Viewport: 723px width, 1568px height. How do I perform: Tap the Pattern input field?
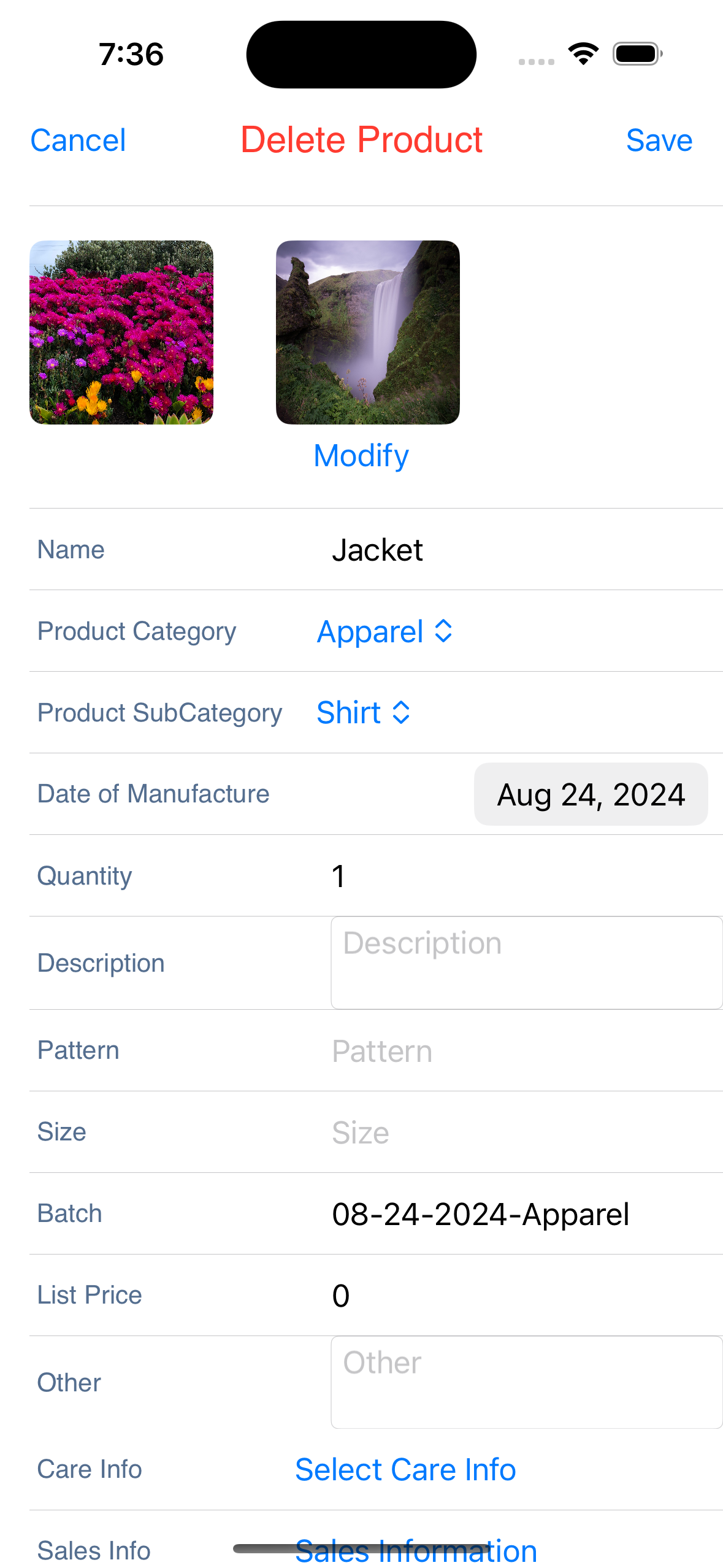click(521, 1051)
